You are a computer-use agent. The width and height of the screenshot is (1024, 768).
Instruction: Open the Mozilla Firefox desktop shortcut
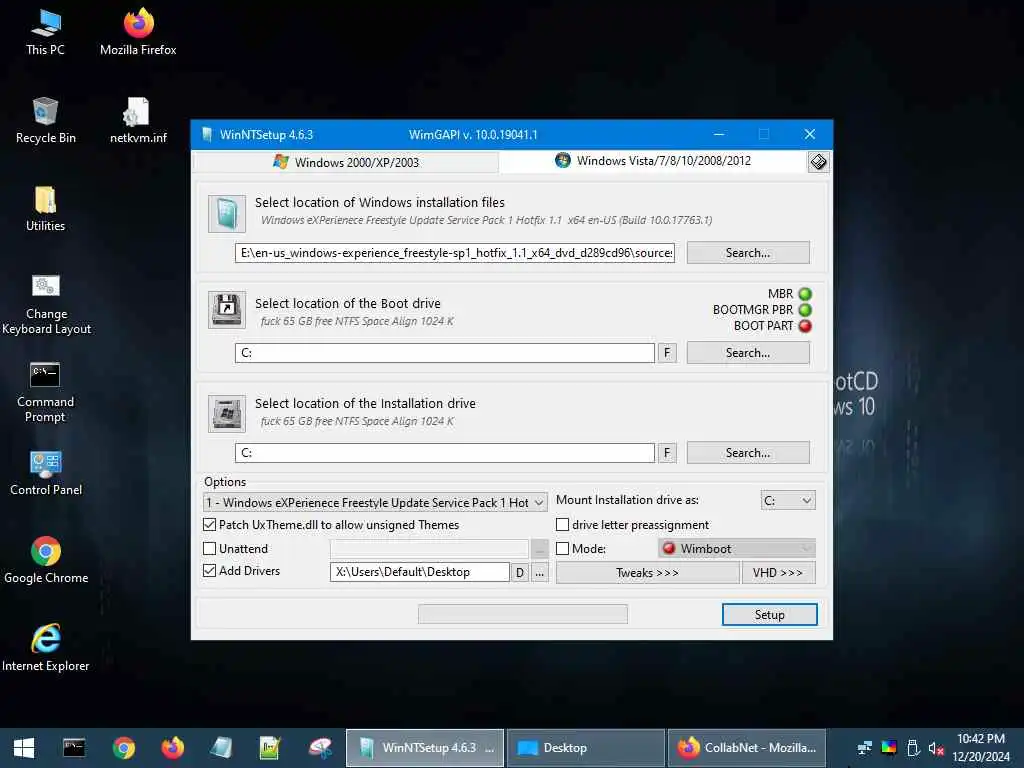tap(138, 33)
